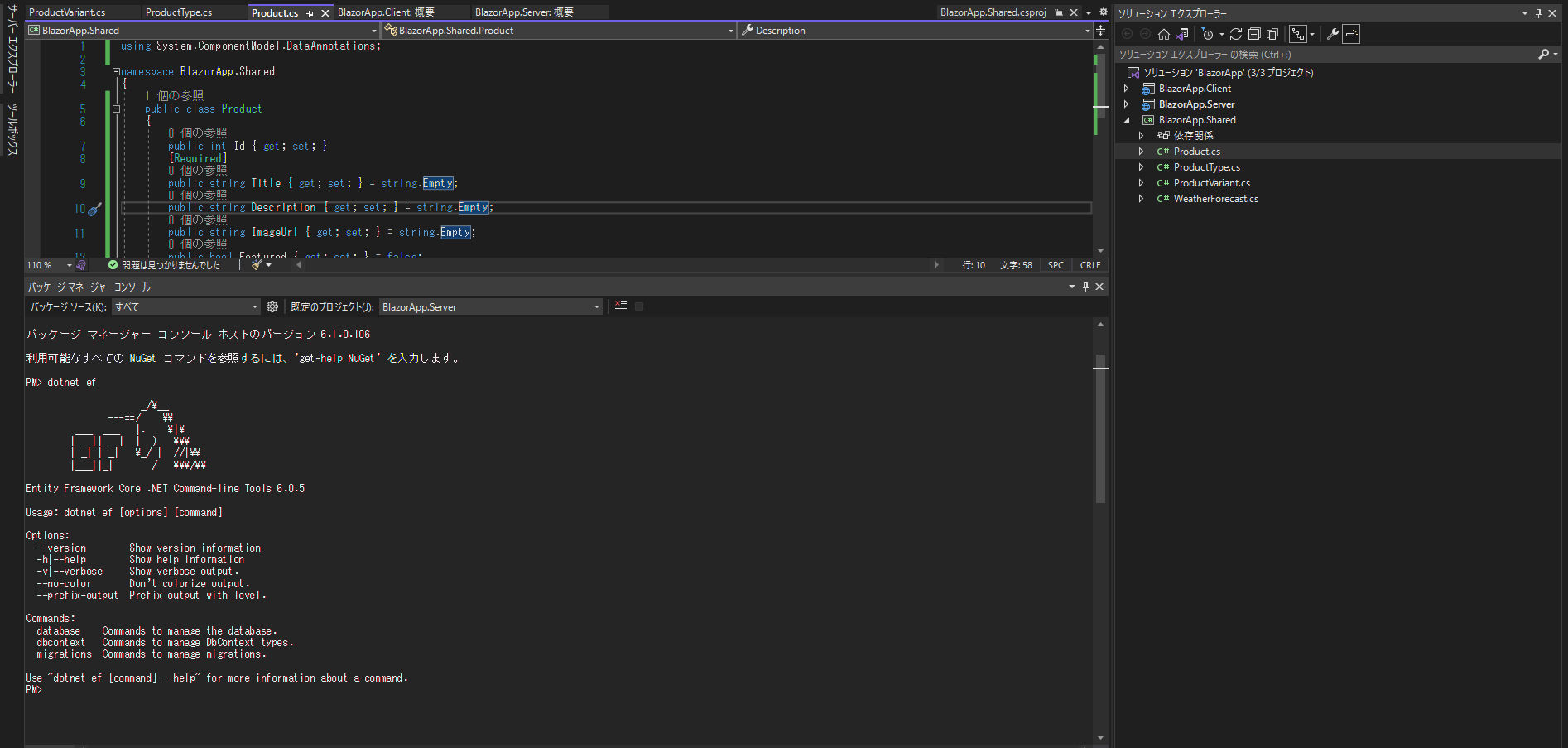Click the show all files icon
This screenshot has height=748, width=1568.
(1272, 34)
